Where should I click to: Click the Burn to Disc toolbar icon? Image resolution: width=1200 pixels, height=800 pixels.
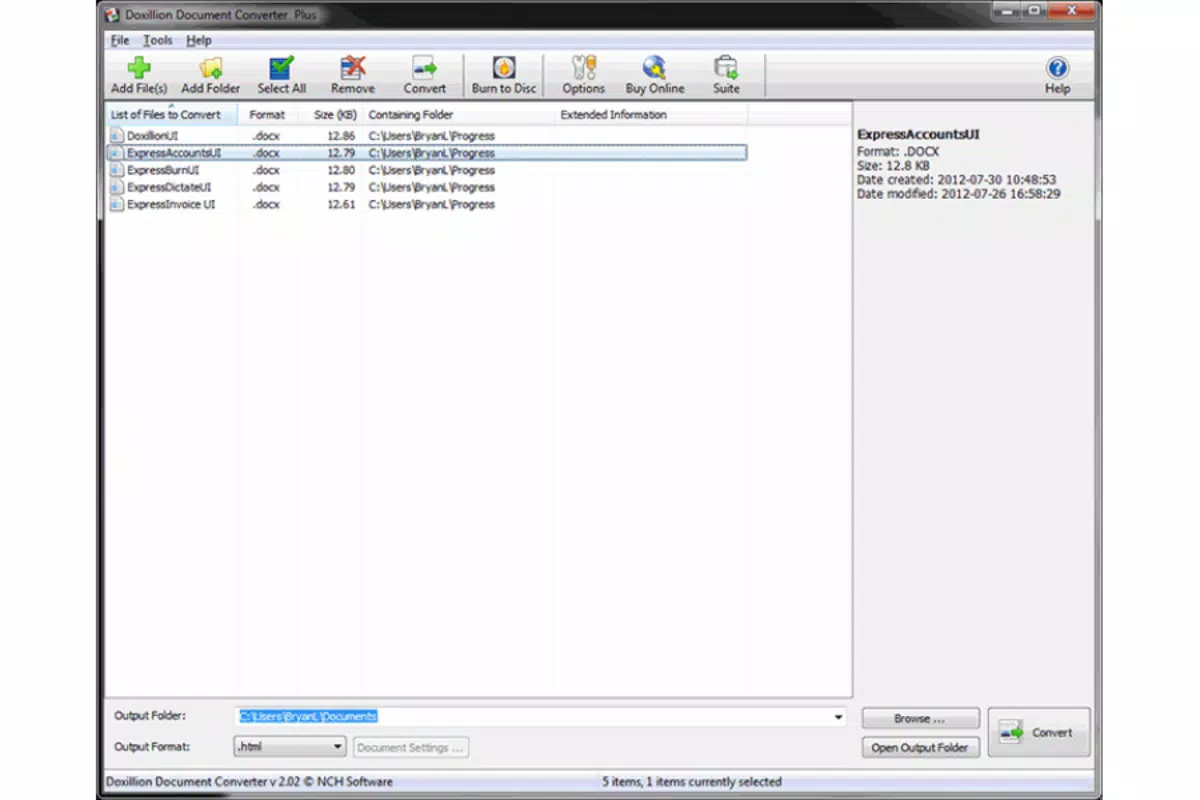(x=504, y=75)
